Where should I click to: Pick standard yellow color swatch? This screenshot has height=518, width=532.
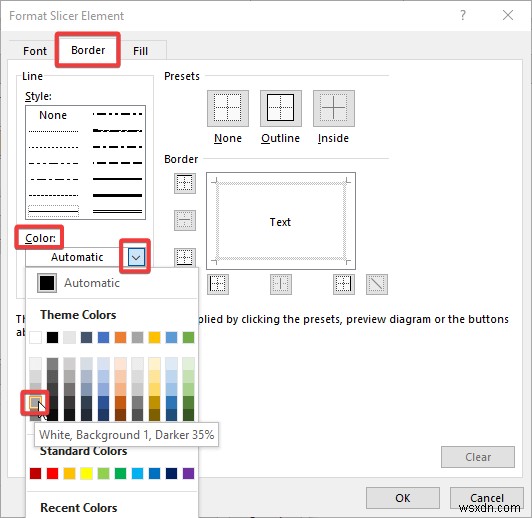87,473
